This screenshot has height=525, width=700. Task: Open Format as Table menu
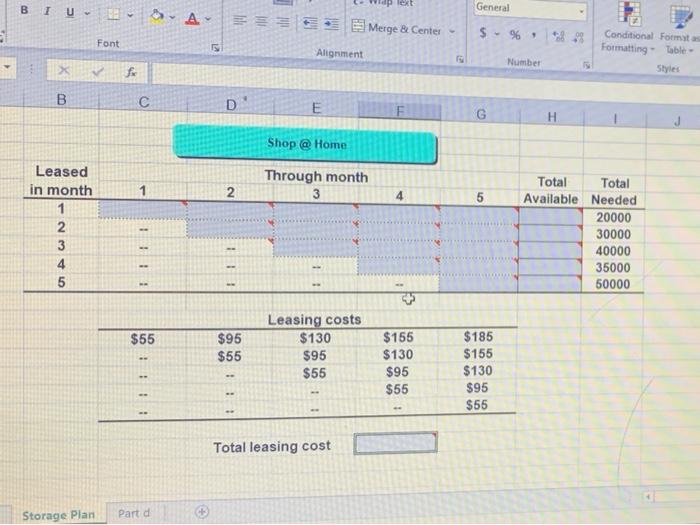coord(679,29)
